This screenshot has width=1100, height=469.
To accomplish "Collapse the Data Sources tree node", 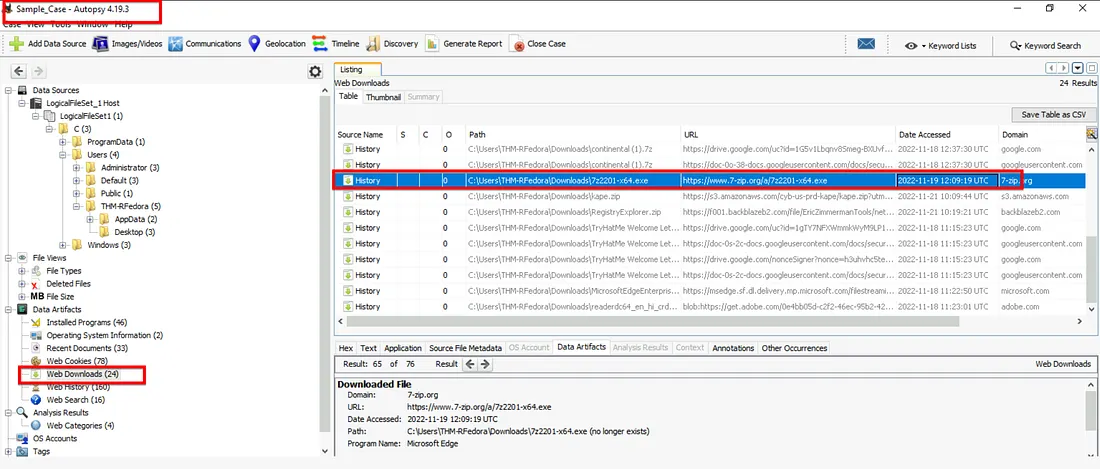I will (x=9, y=90).
